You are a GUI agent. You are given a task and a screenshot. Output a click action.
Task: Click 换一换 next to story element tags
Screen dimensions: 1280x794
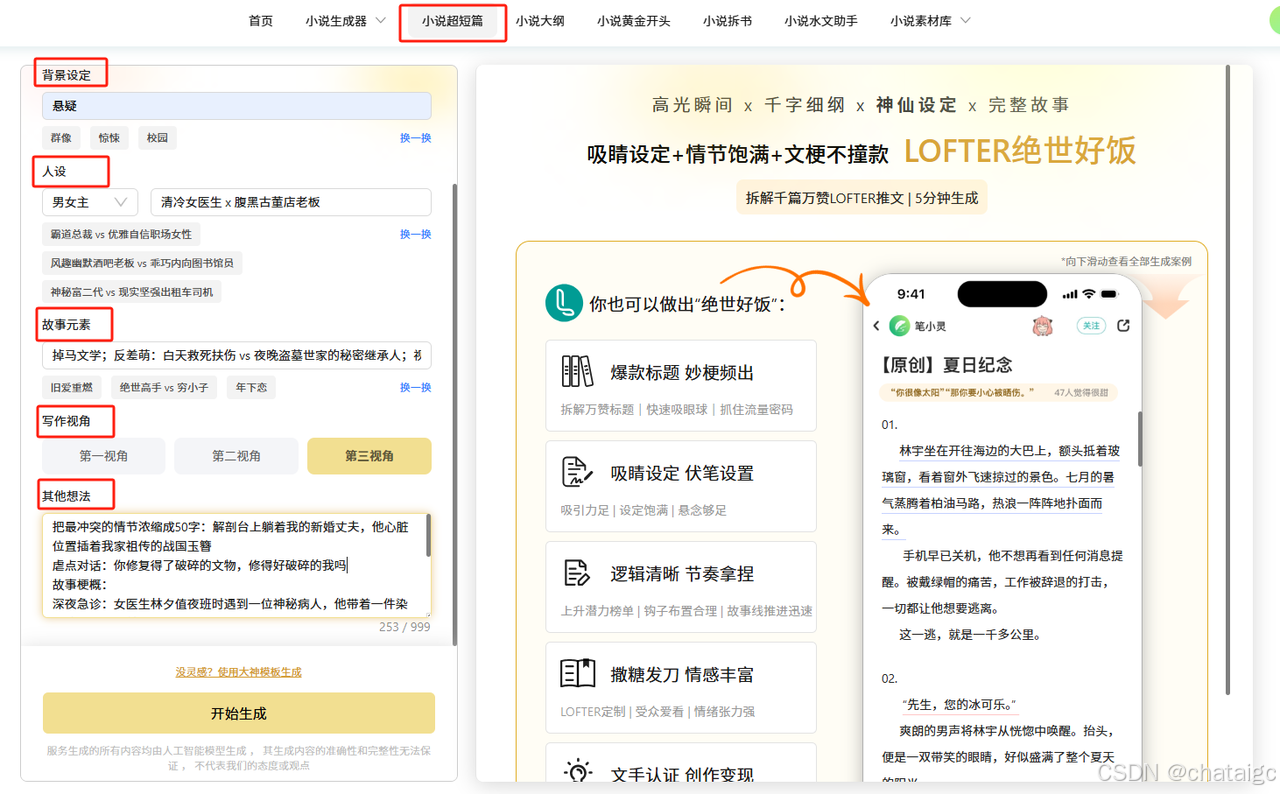pos(415,387)
